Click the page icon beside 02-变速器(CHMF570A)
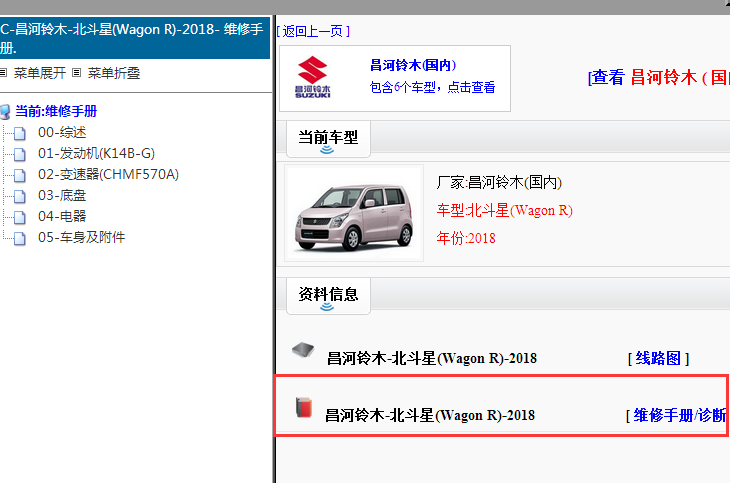The width and height of the screenshot is (730, 483). click(x=20, y=175)
